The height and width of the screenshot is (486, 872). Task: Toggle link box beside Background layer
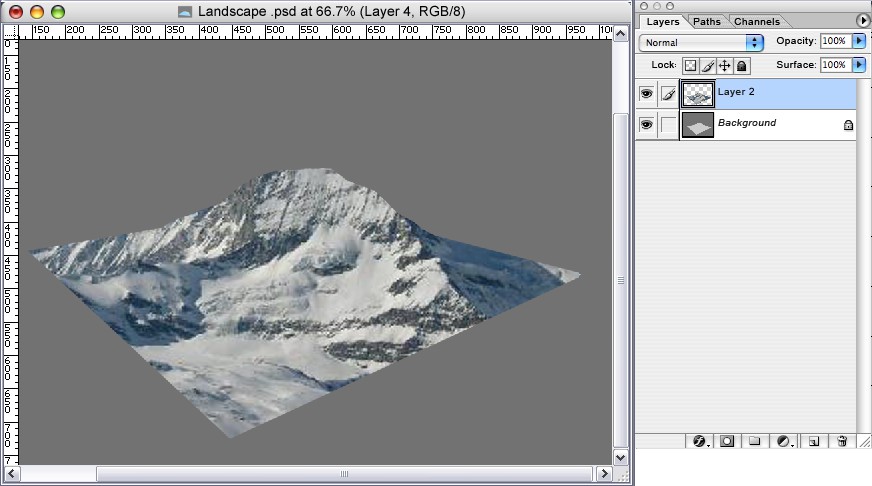668,125
